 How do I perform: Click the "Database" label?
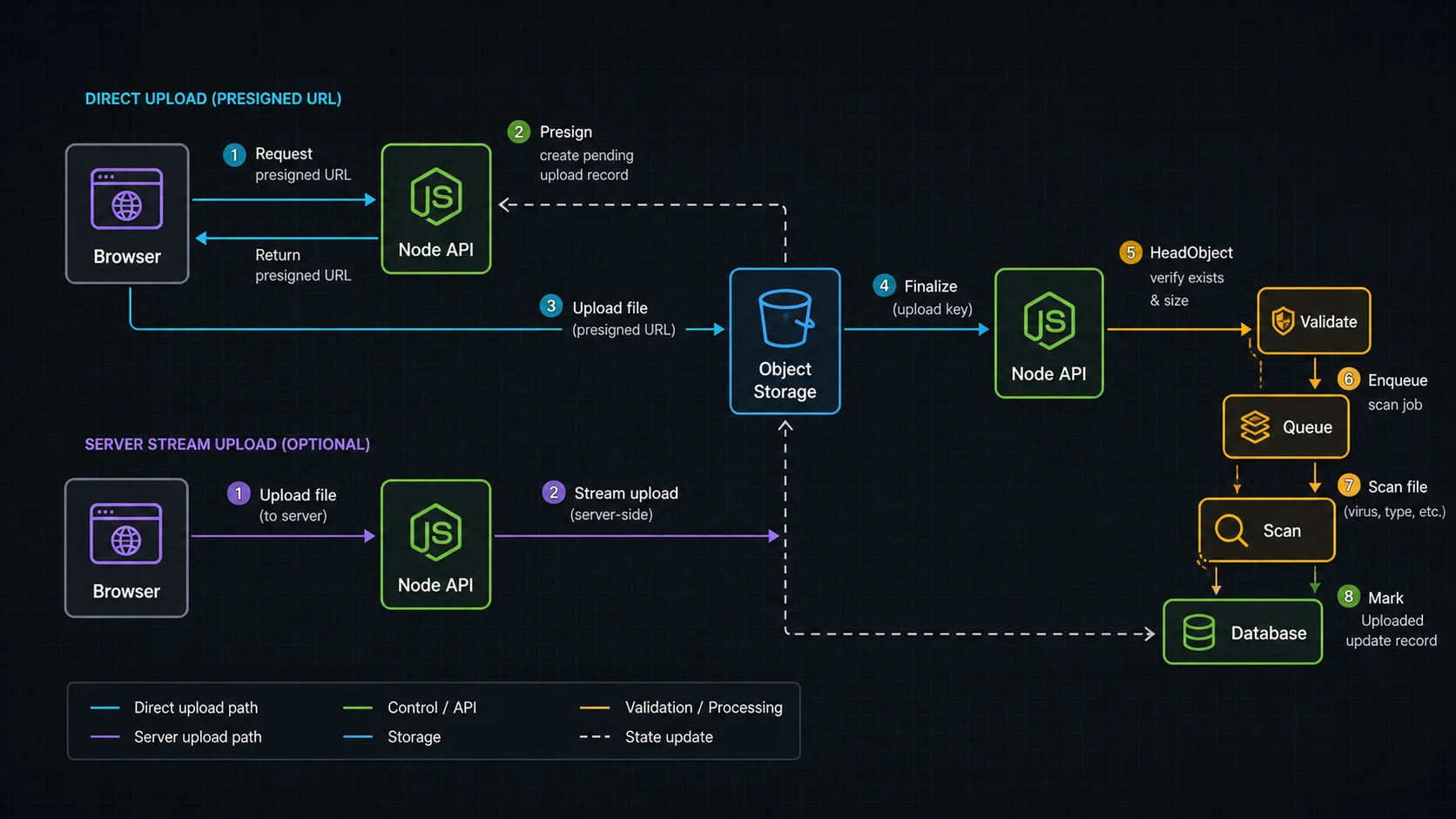coord(1269,633)
